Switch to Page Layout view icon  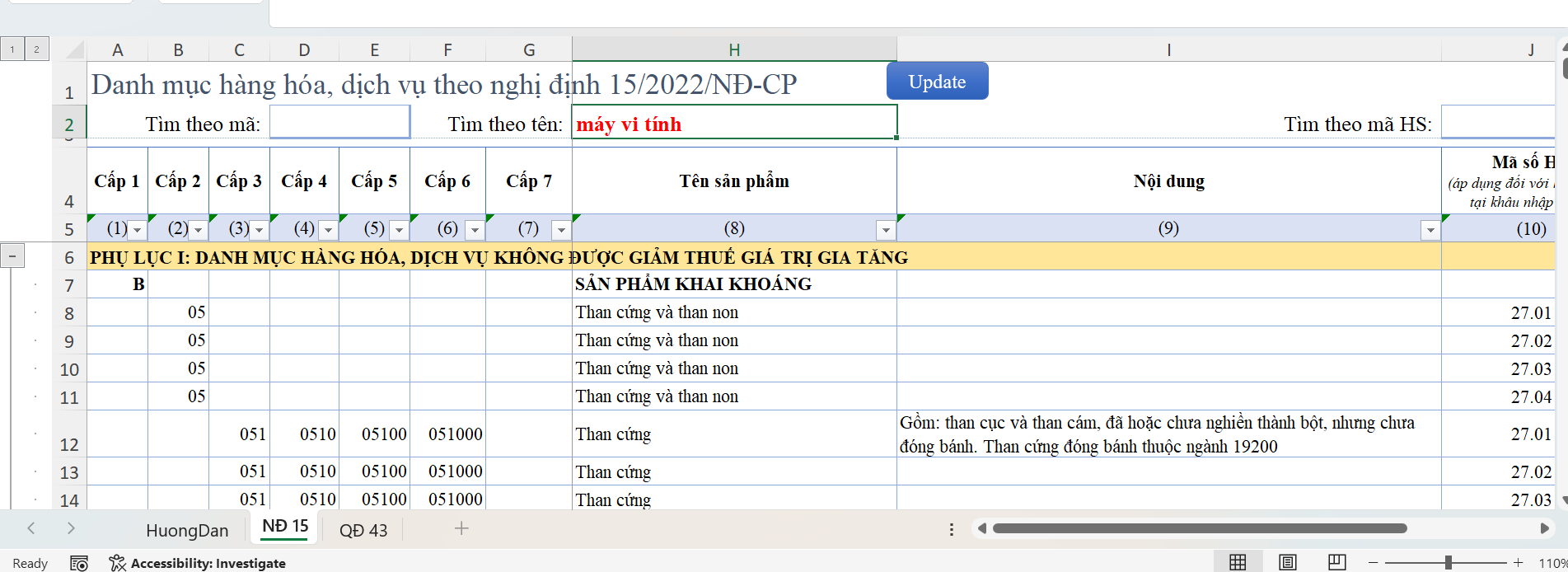pyautogui.click(x=1287, y=562)
